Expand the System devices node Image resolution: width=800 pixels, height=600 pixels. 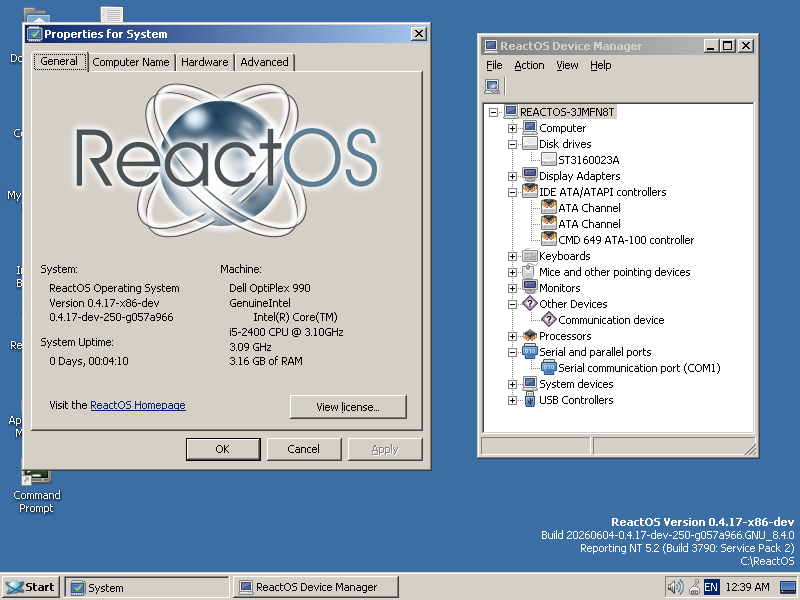[512, 384]
